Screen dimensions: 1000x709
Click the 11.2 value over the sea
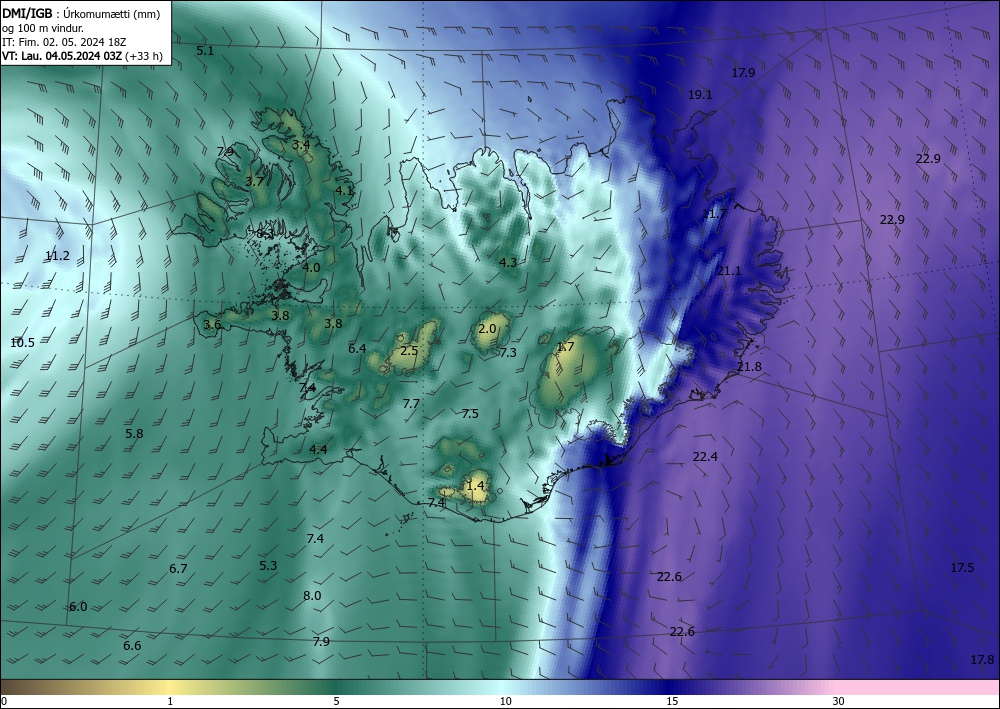(57, 256)
